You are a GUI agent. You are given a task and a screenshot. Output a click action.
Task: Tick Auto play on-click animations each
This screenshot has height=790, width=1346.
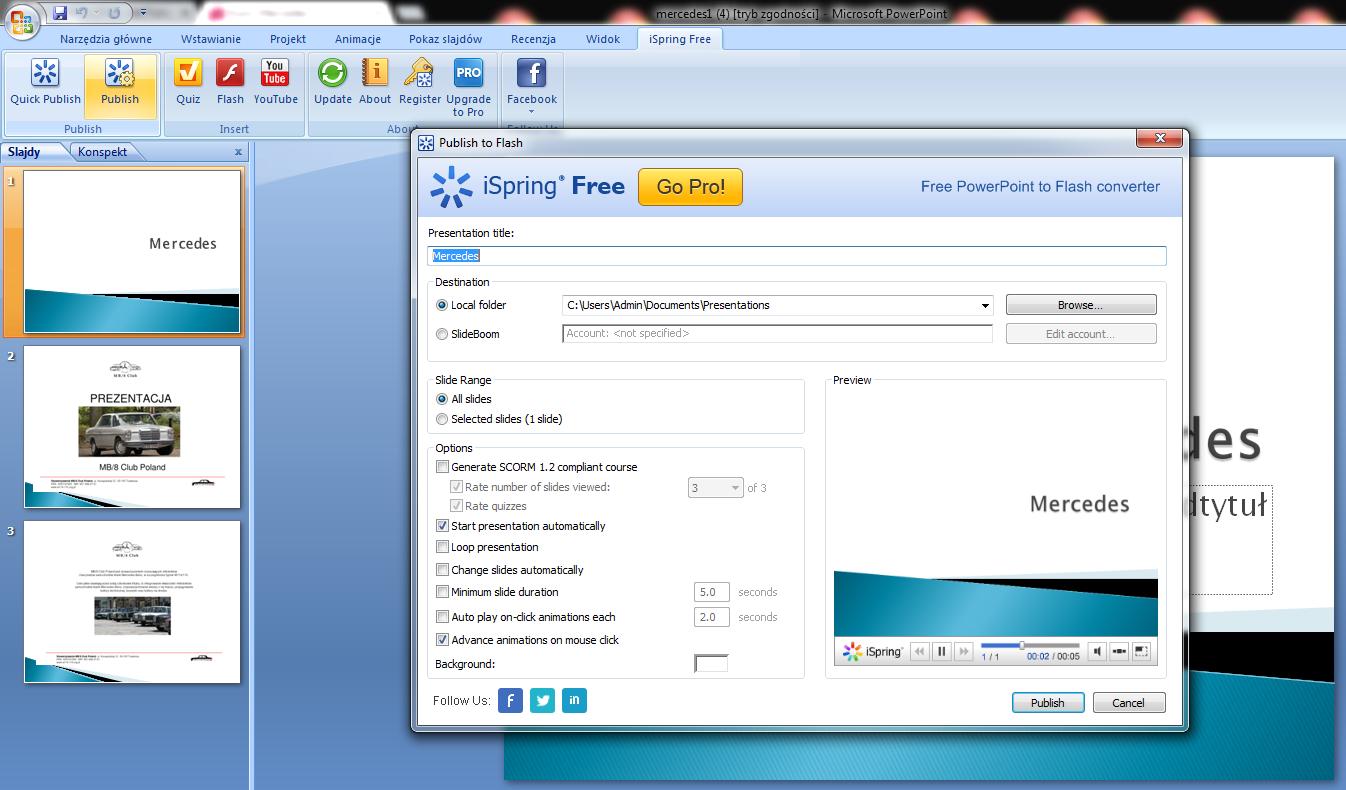442,617
